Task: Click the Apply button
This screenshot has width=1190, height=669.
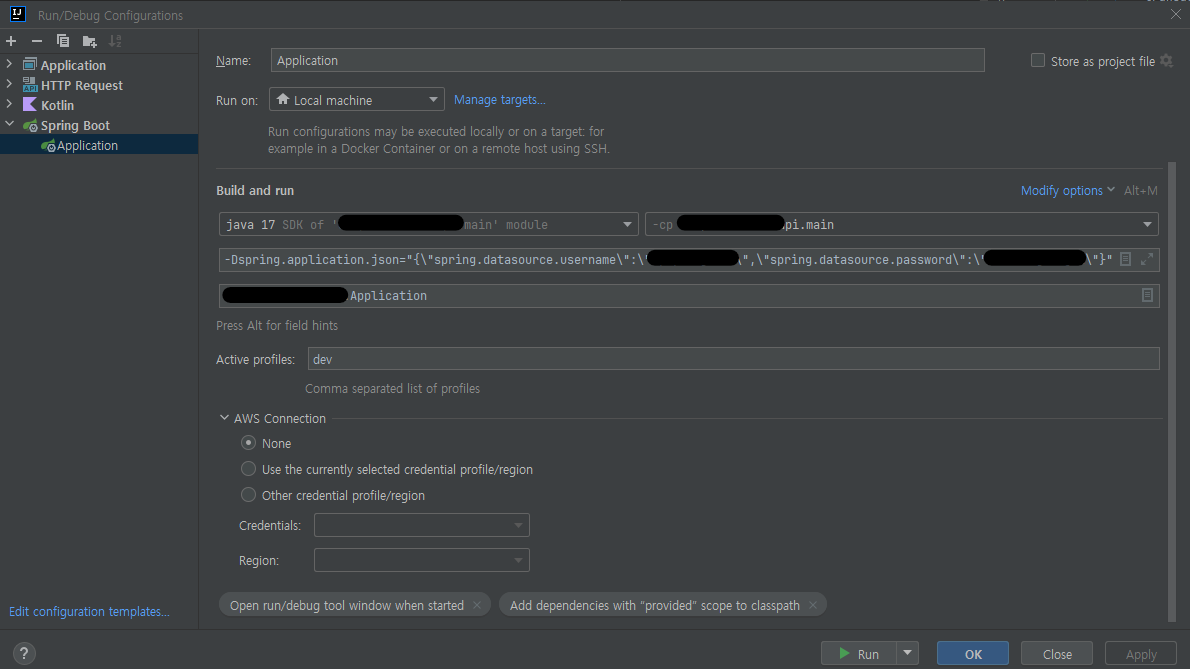Action: tap(1141, 653)
